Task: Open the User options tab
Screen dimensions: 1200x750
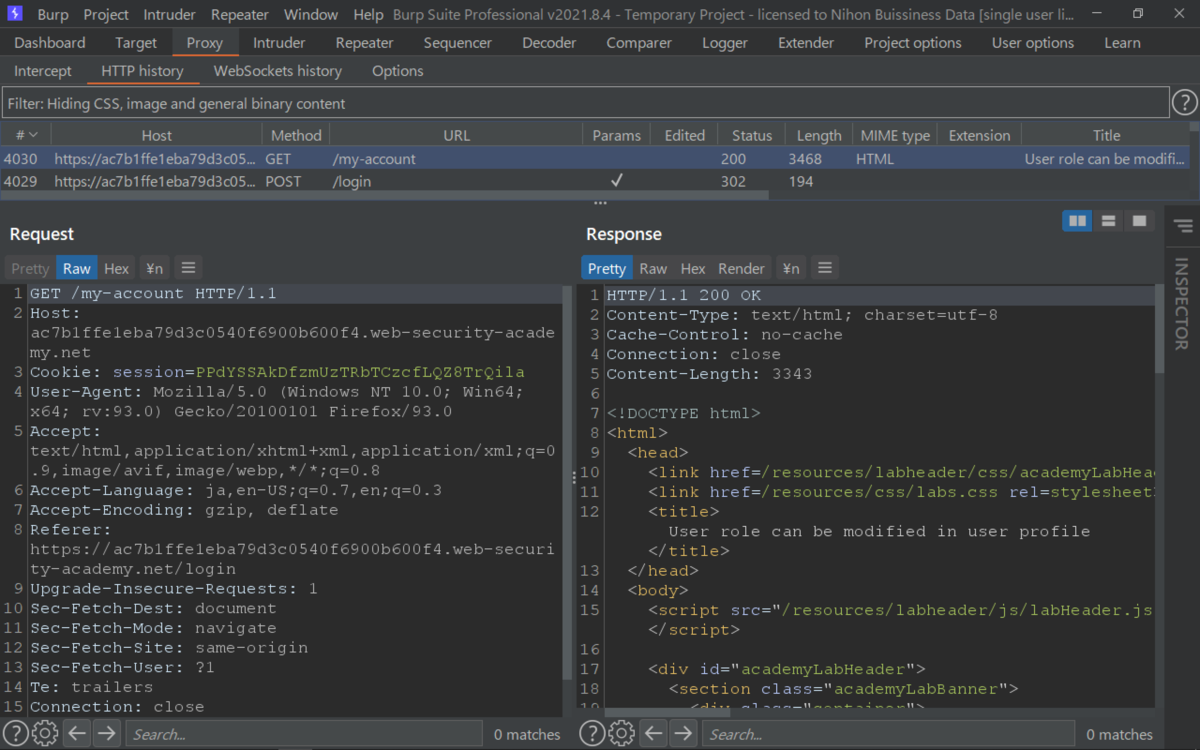Action: point(1033,43)
